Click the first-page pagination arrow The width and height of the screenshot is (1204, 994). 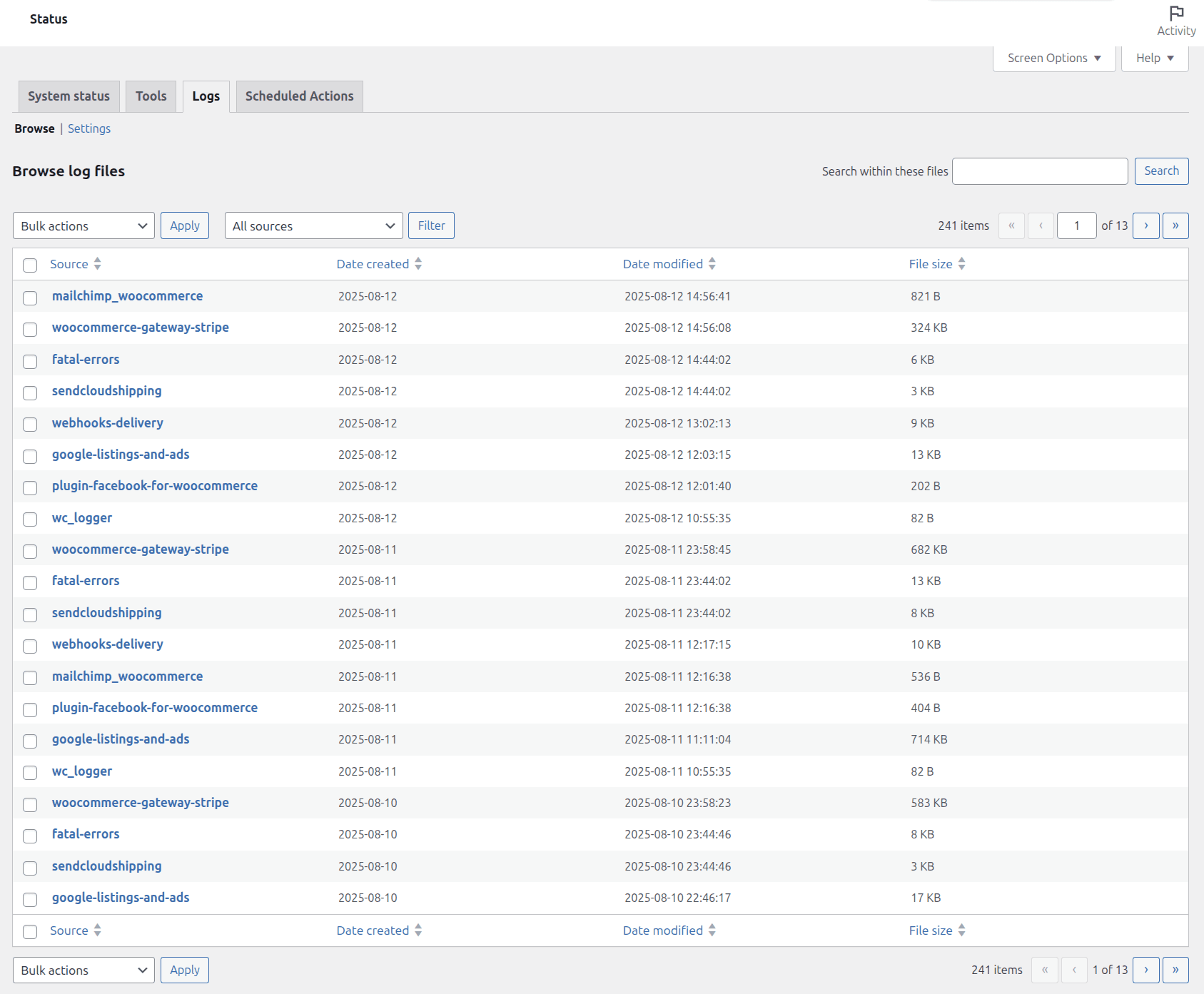[1011, 225]
